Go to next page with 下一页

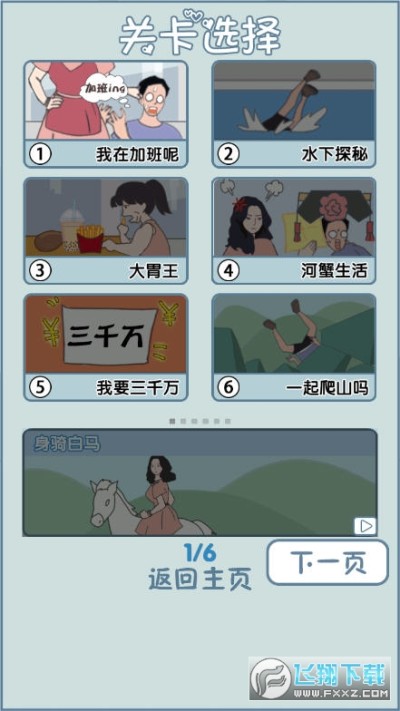click(327, 562)
